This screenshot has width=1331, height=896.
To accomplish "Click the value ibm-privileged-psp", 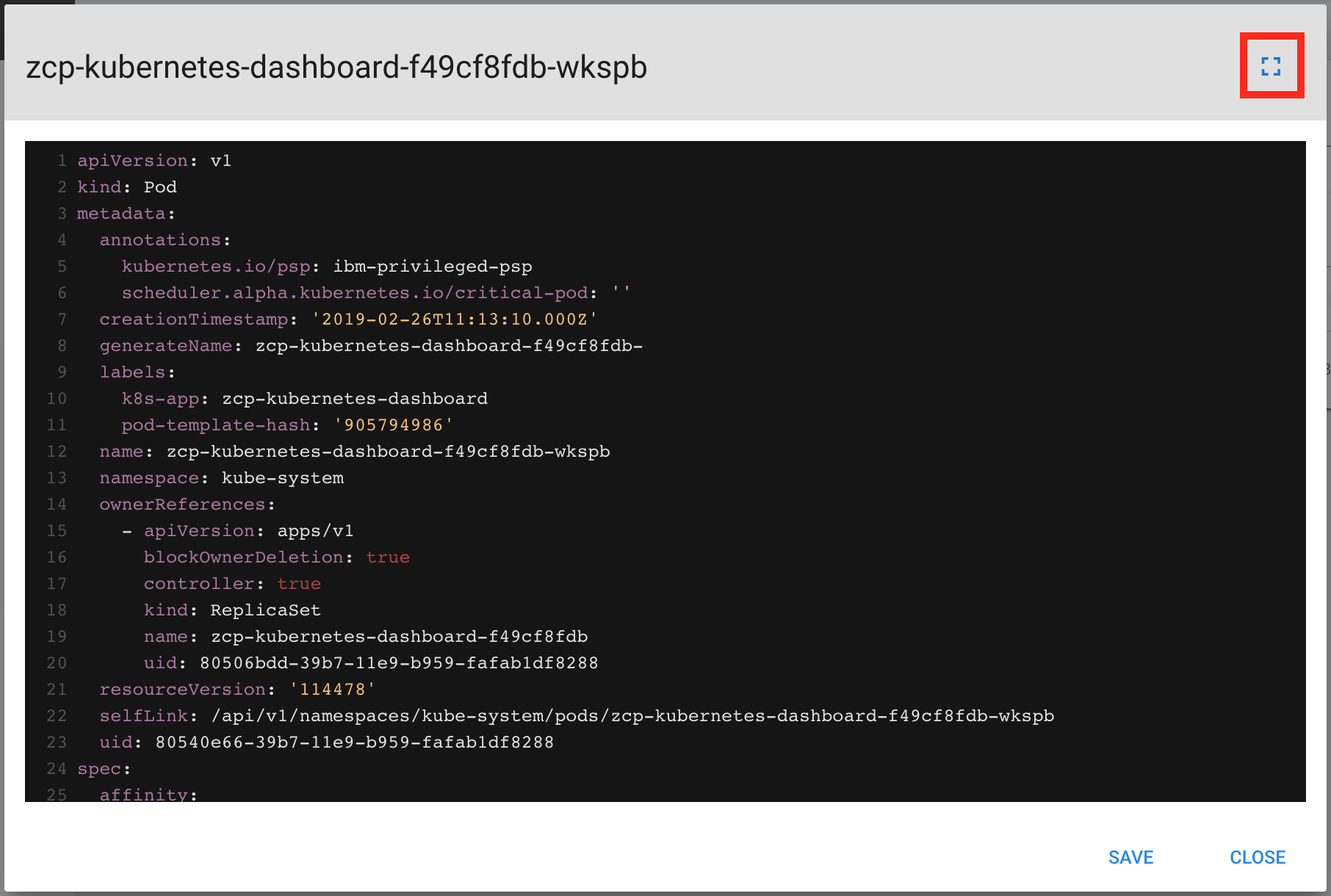I will [433, 266].
